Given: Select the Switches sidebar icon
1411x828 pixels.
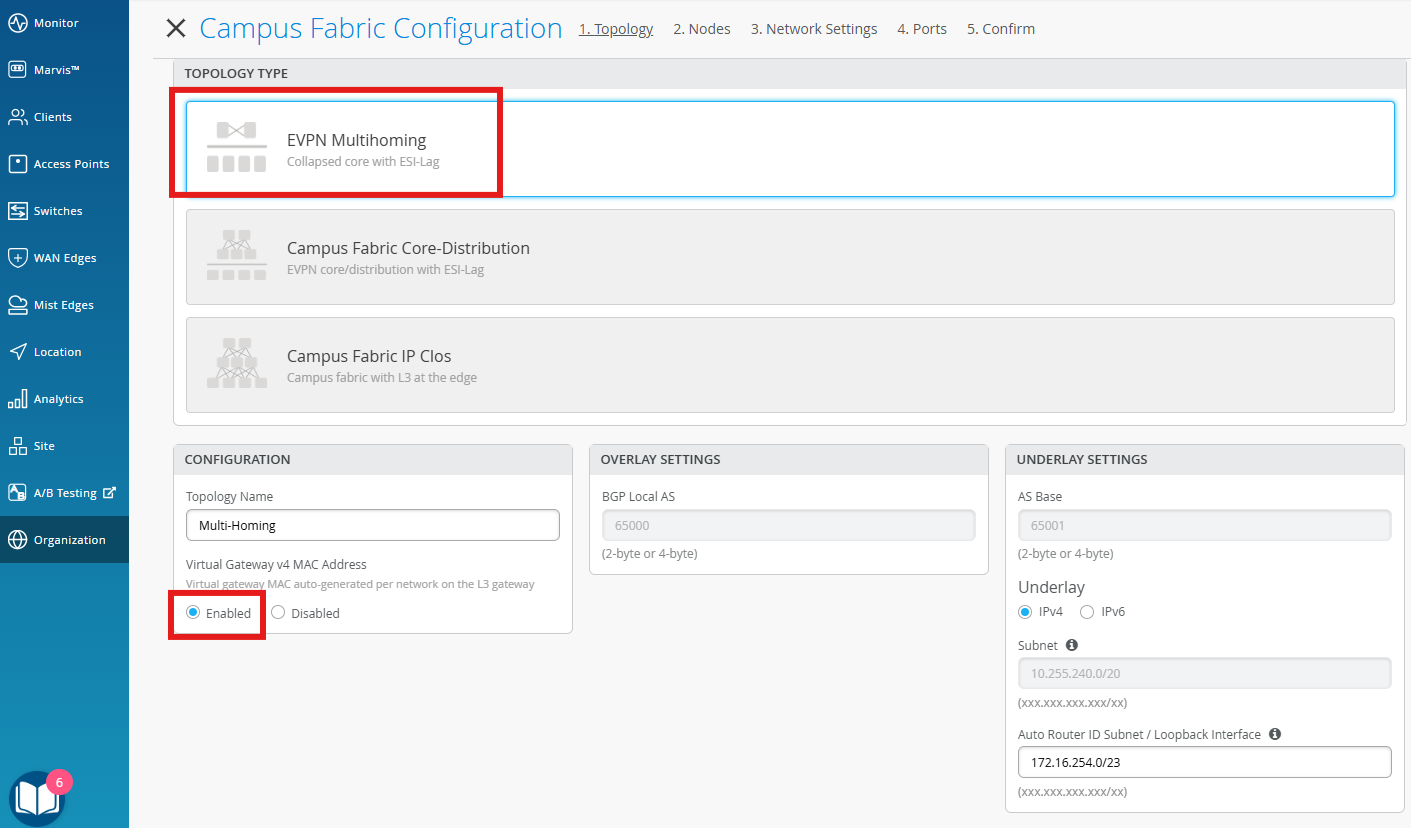Looking at the screenshot, I should (x=17, y=211).
